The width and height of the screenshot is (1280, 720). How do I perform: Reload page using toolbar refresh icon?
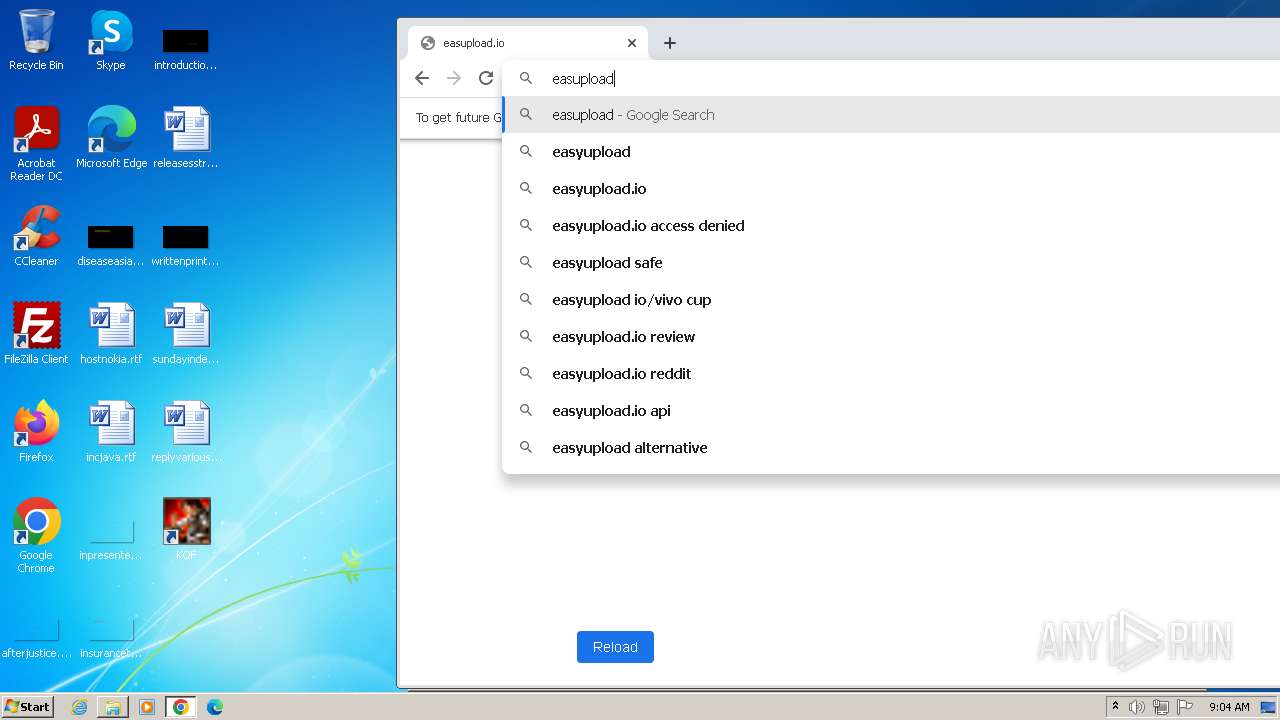pyautogui.click(x=486, y=78)
